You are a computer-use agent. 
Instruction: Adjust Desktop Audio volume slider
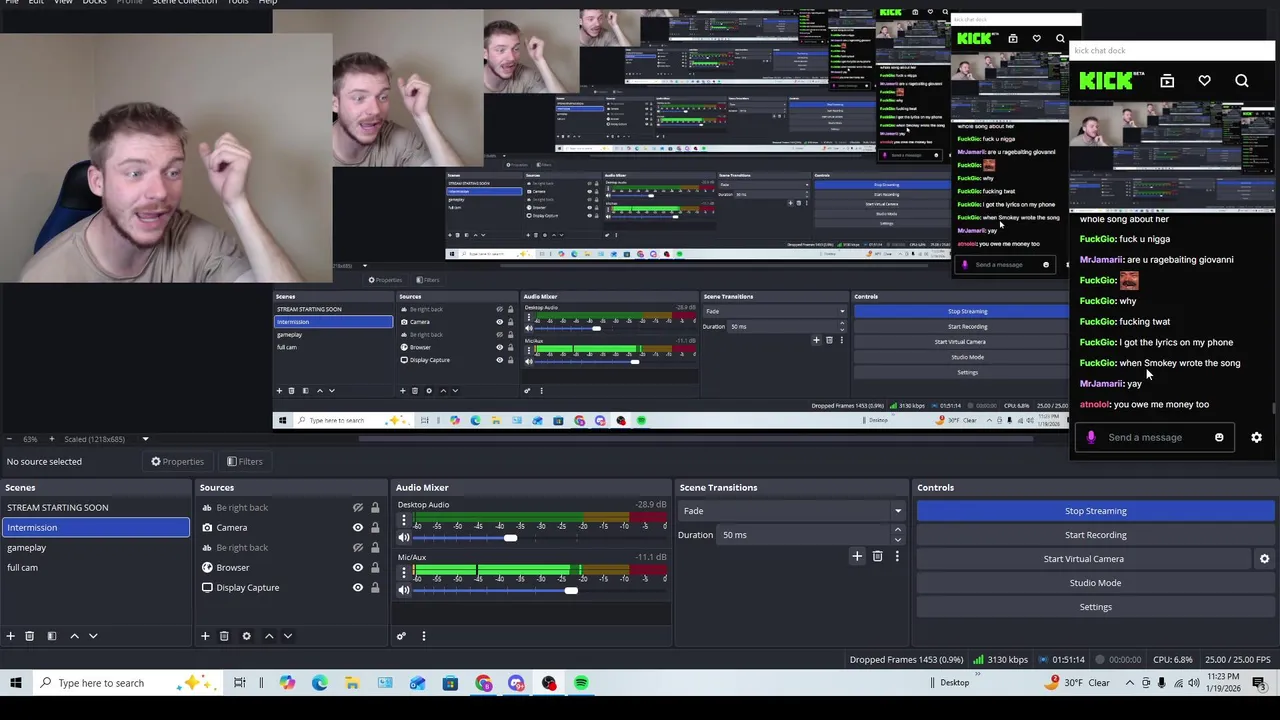(510, 538)
